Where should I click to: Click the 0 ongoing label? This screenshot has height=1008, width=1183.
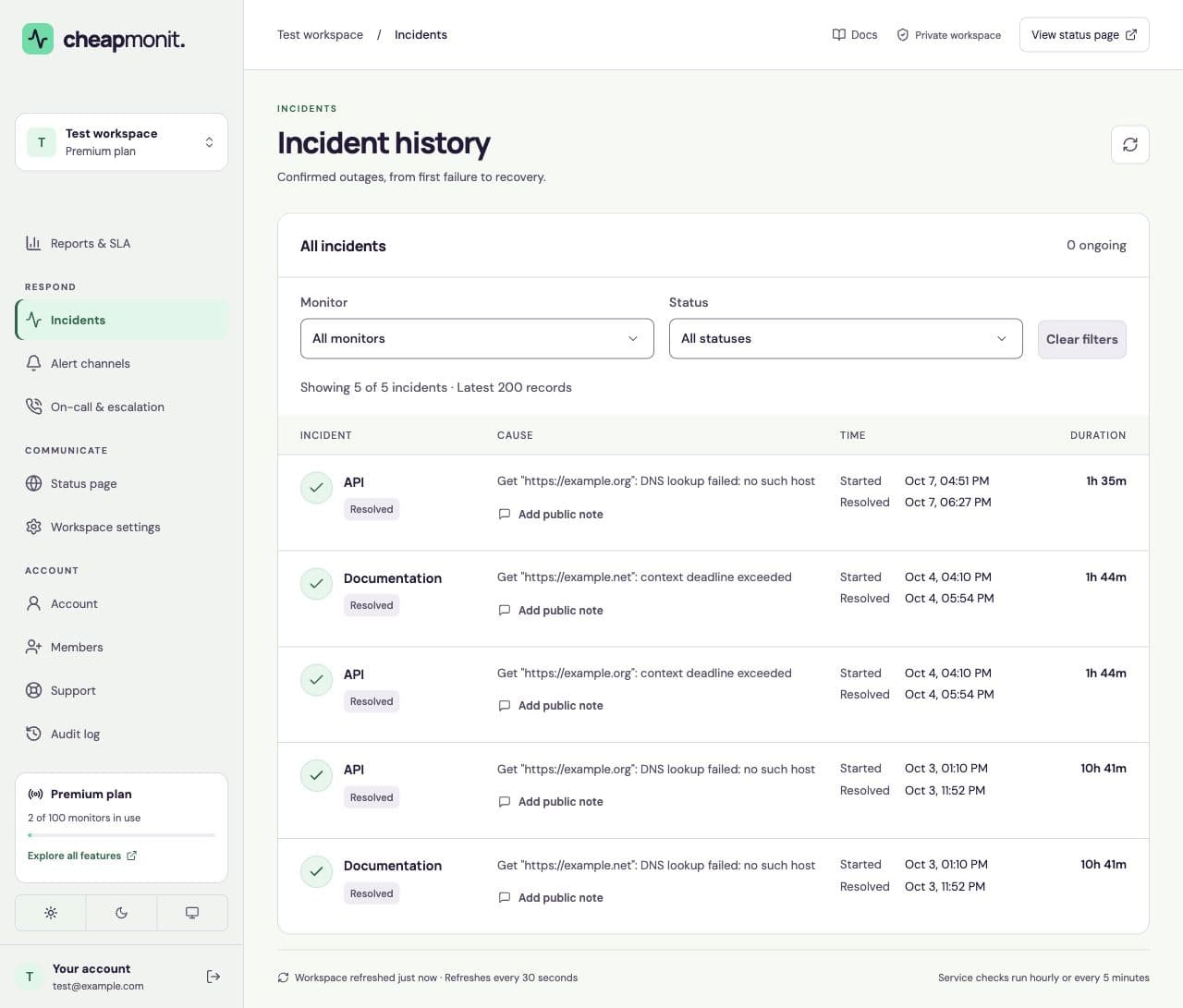pos(1096,246)
